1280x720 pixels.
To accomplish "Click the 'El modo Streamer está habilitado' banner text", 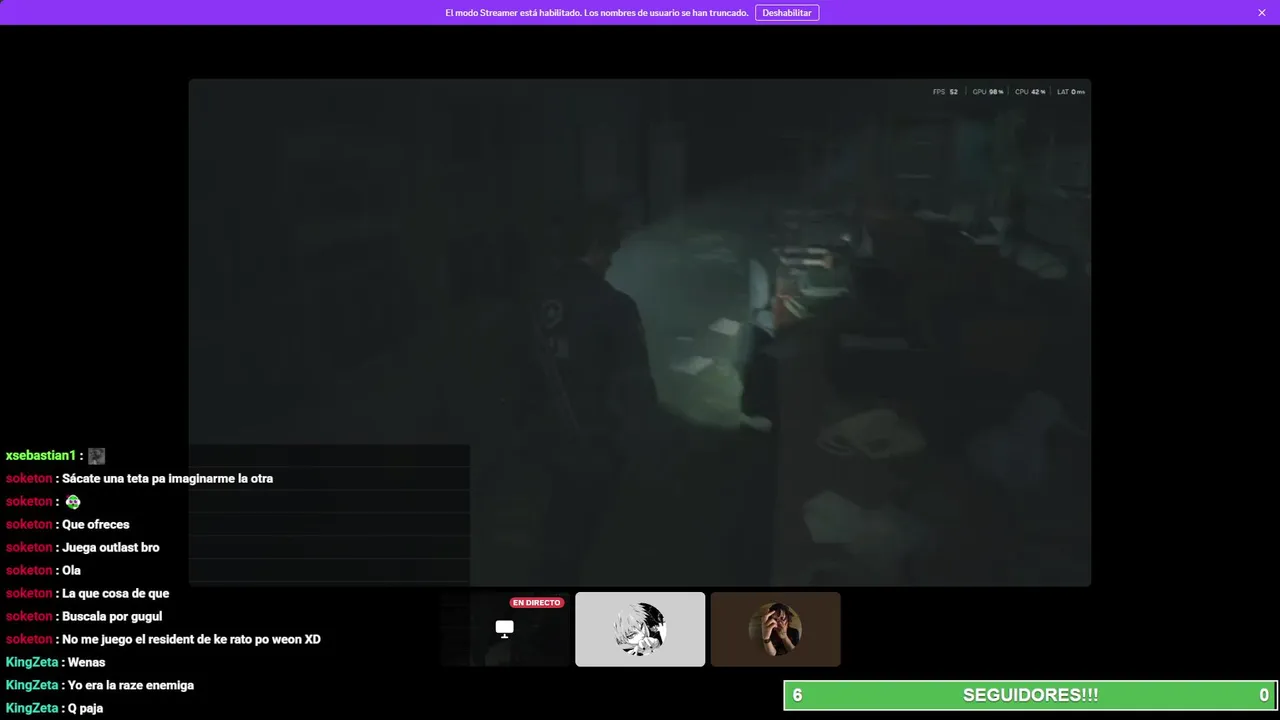I will click(x=596, y=13).
